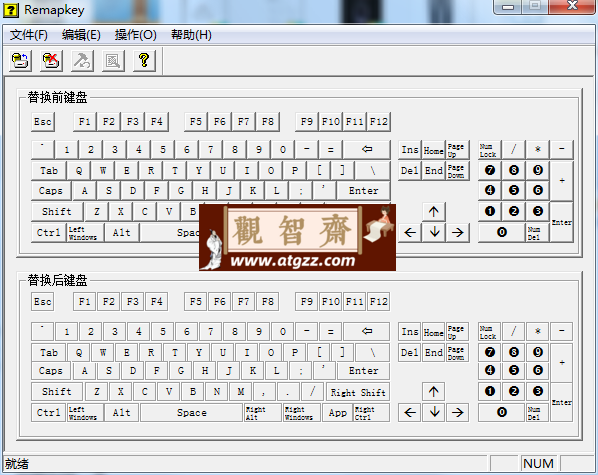Image resolution: width=598 pixels, height=475 pixels.
Task: Click up arrow key on 替换后键盘
Action: click(434, 391)
